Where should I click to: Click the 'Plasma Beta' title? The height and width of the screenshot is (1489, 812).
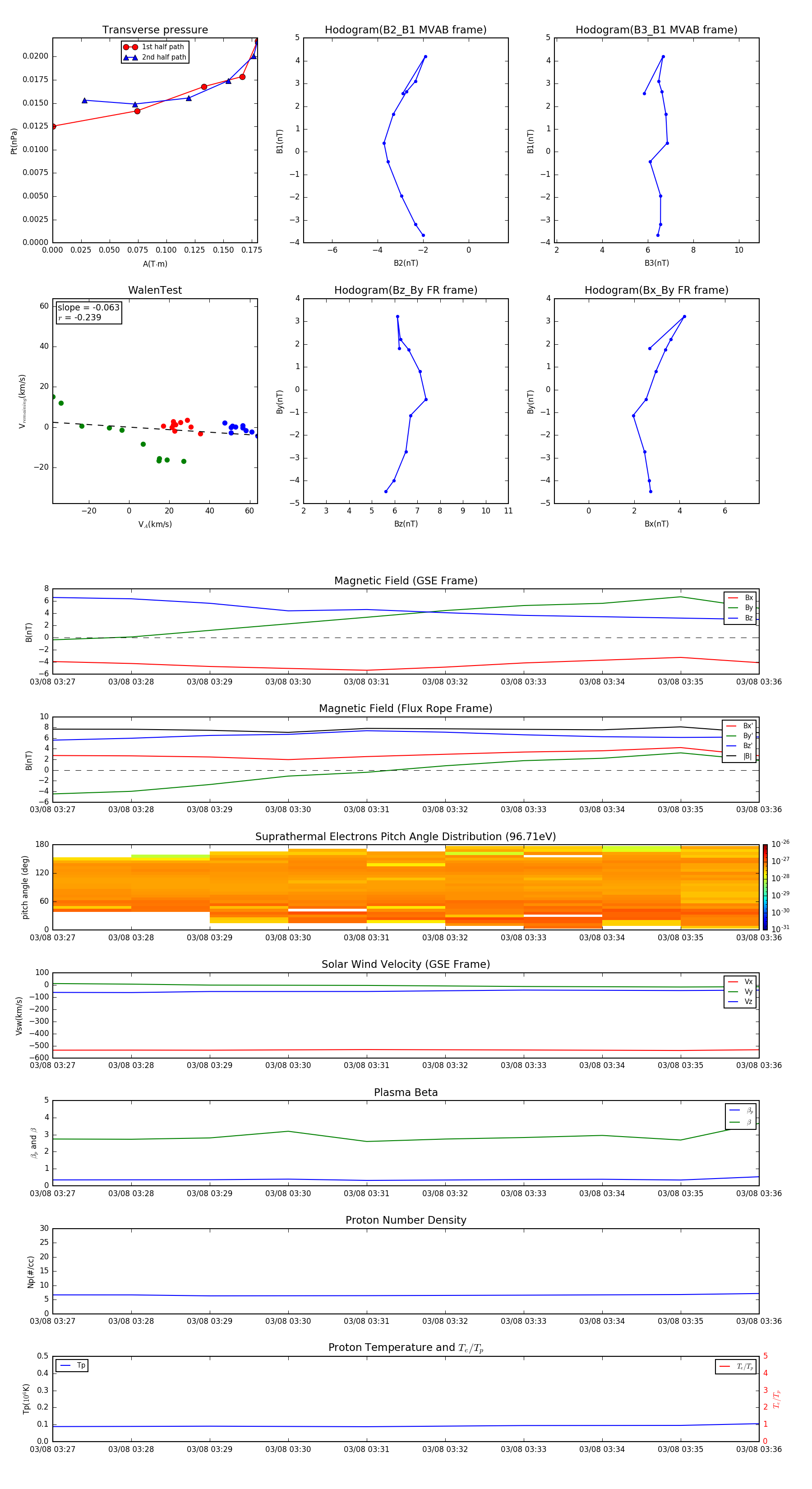[406, 1092]
